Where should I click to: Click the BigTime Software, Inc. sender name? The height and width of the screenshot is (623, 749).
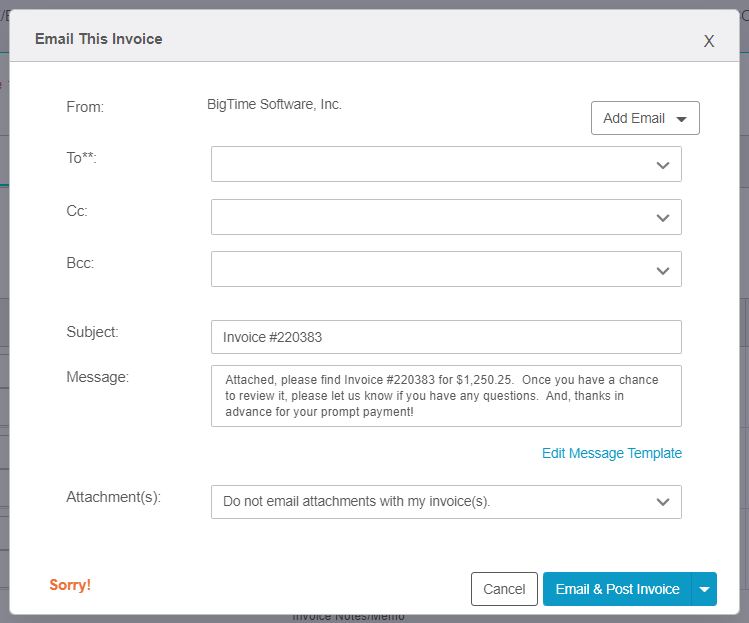pos(274,104)
